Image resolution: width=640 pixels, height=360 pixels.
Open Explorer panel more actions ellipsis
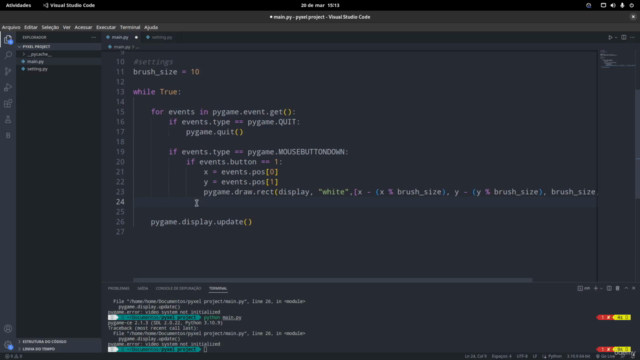[93, 37]
